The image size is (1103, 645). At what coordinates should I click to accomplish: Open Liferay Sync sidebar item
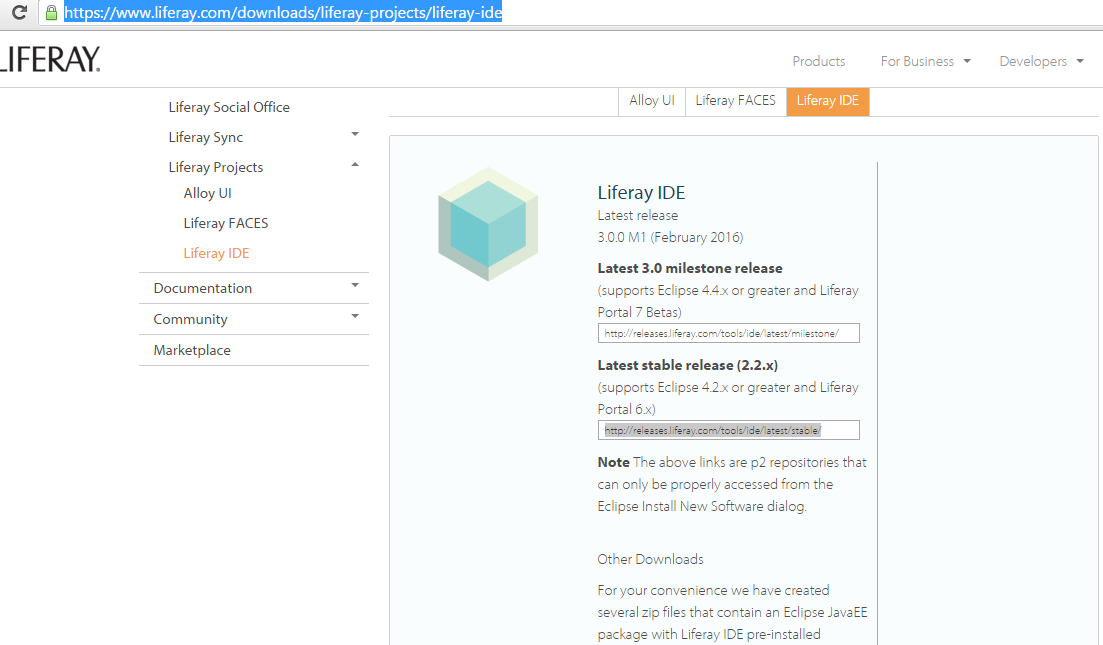(205, 137)
